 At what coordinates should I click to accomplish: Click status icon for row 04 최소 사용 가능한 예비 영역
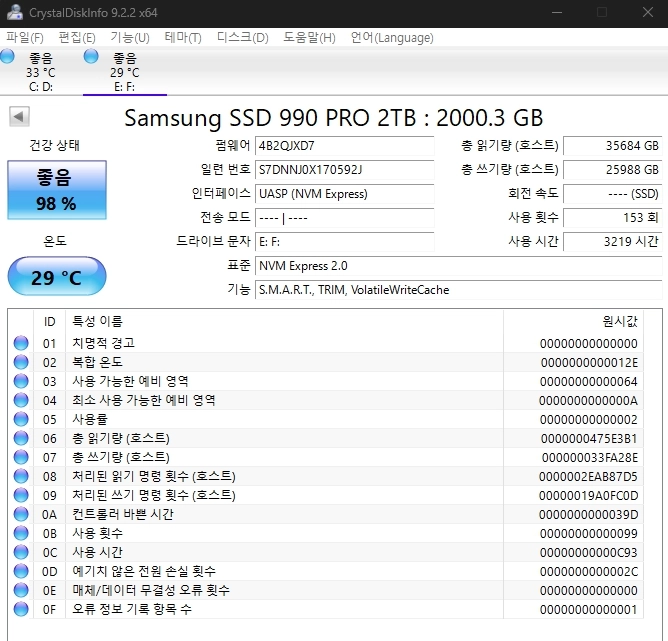point(21,400)
